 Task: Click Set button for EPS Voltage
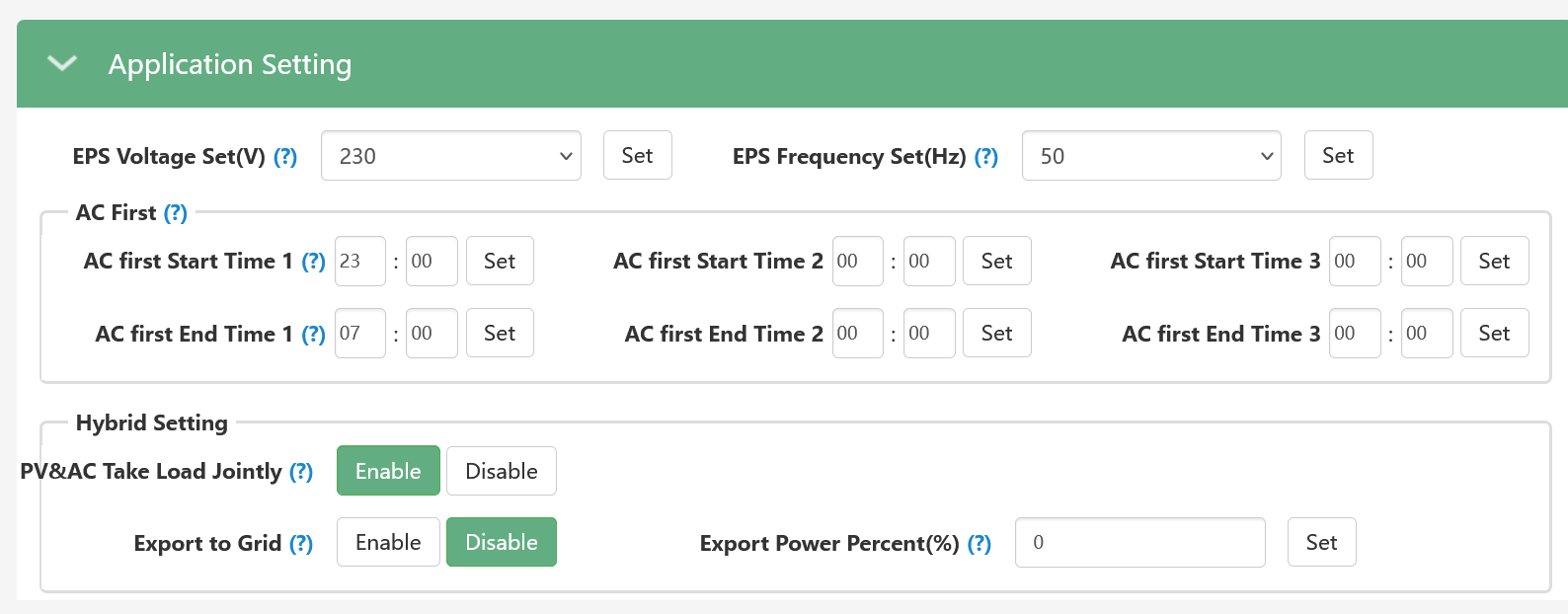tap(638, 155)
